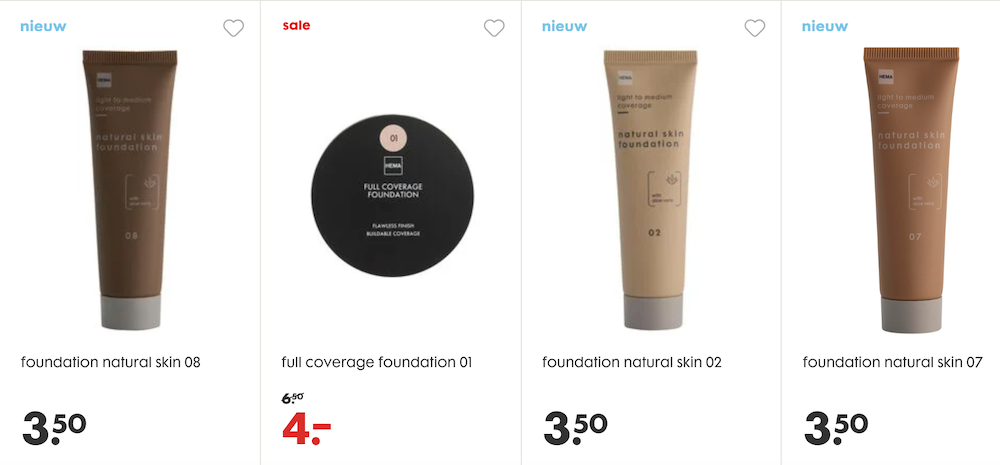Open the dark brown 08 foundation tube image
This screenshot has width=1000, height=465.
point(129,190)
